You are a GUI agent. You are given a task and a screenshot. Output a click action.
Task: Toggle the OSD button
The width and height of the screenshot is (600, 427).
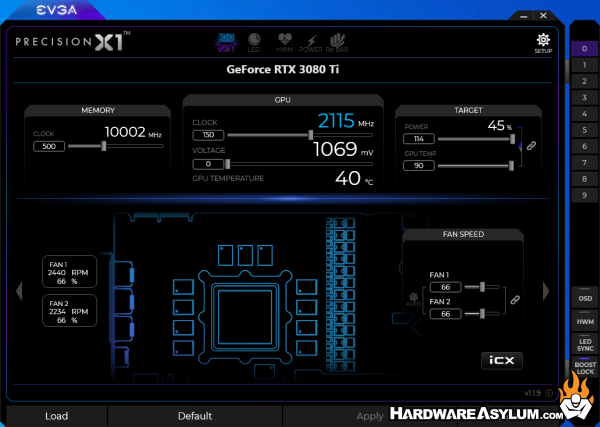pos(585,297)
